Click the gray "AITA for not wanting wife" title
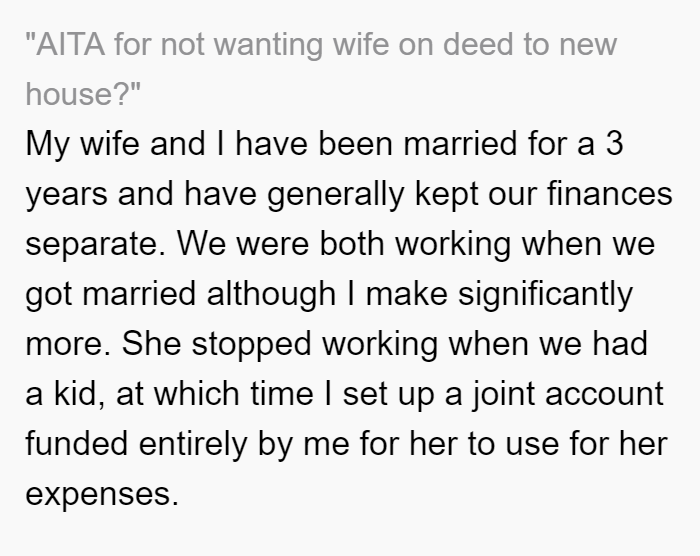This screenshot has width=700, height=556. (321, 69)
